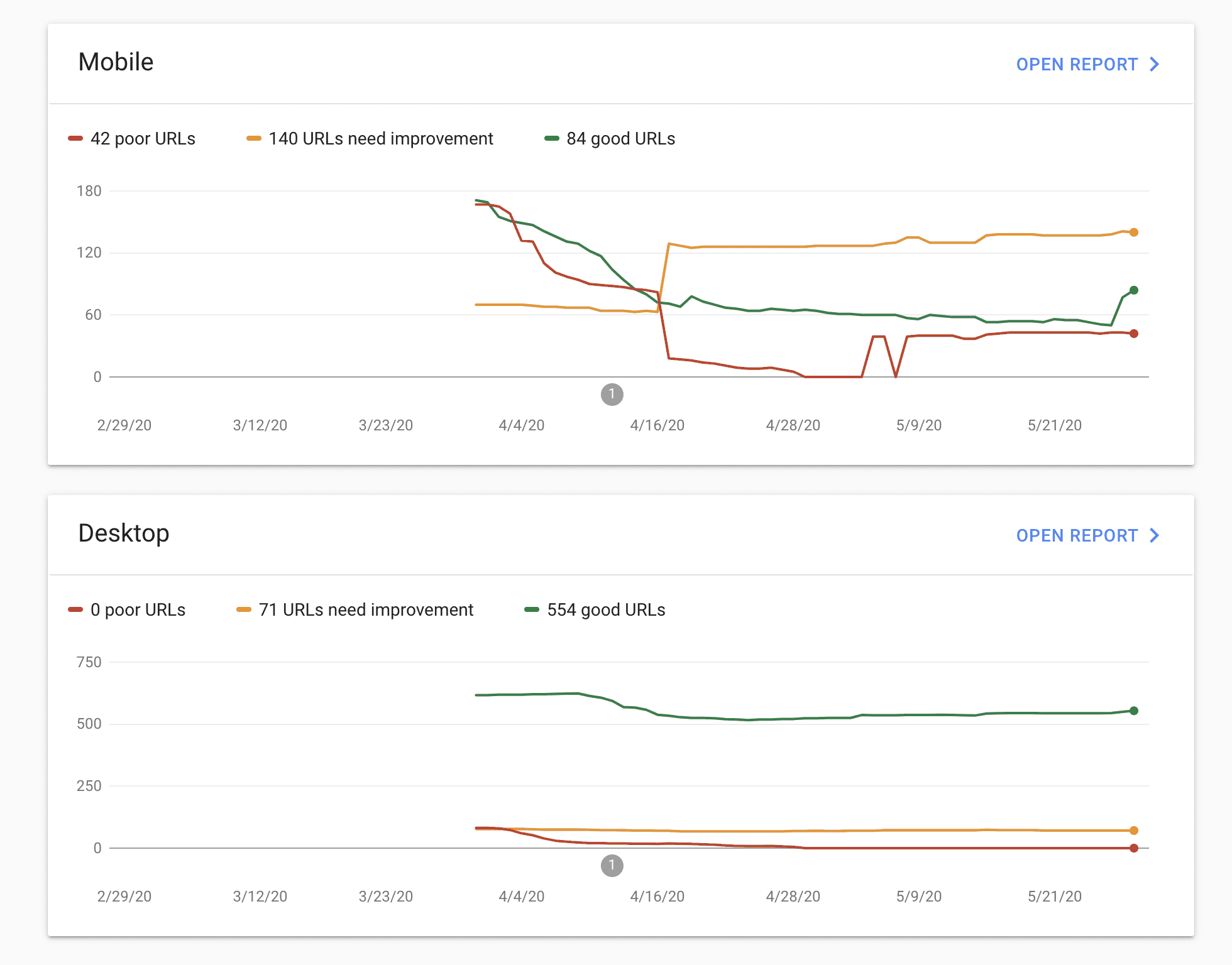1232x965 pixels.
Task: Click the red legend dash for 42 poor URLs
Action: tap(75, 138)
